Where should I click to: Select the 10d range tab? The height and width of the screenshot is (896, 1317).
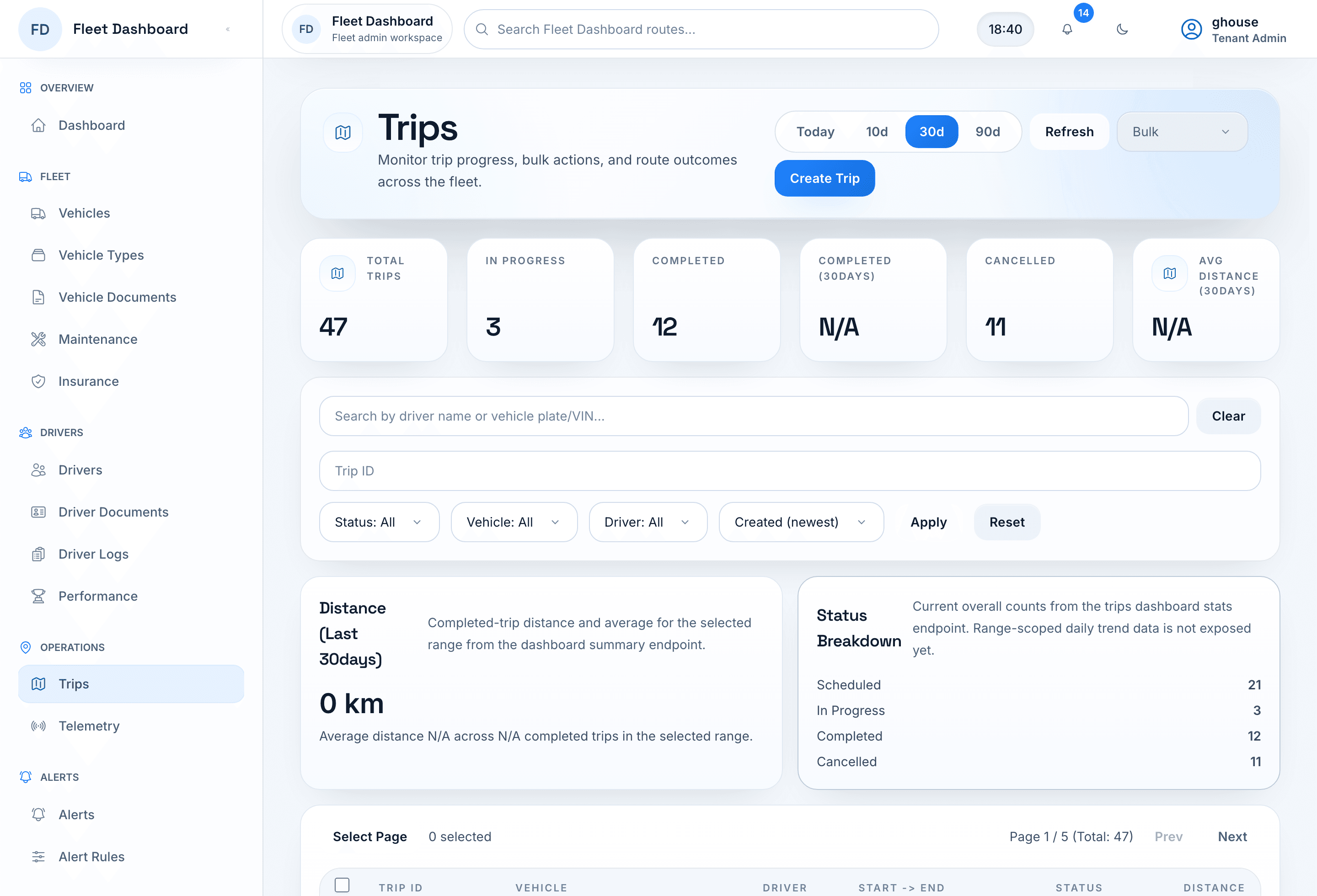(x=877, y=132)
